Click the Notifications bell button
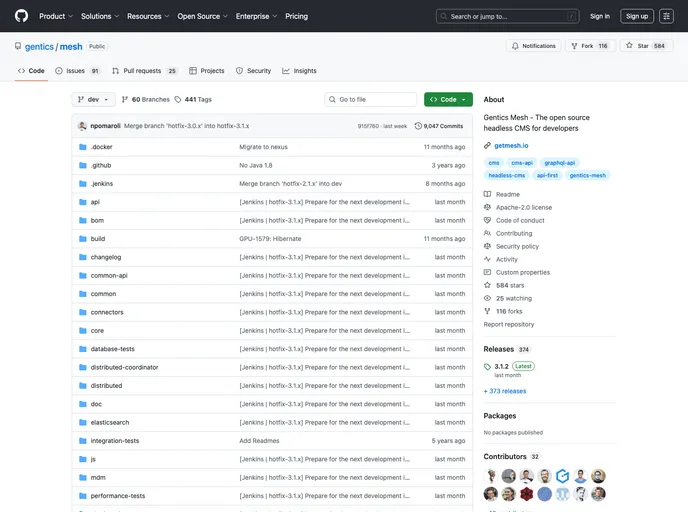This screenshot has height=512, width=688. (x=534, y=46)
